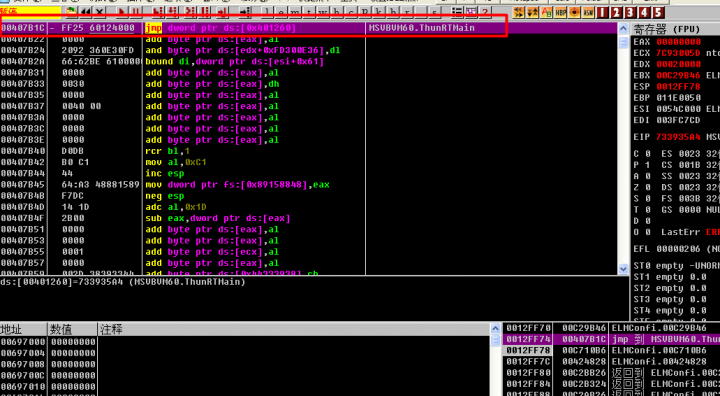Open the Log window with the L button

tap(268, 11)
